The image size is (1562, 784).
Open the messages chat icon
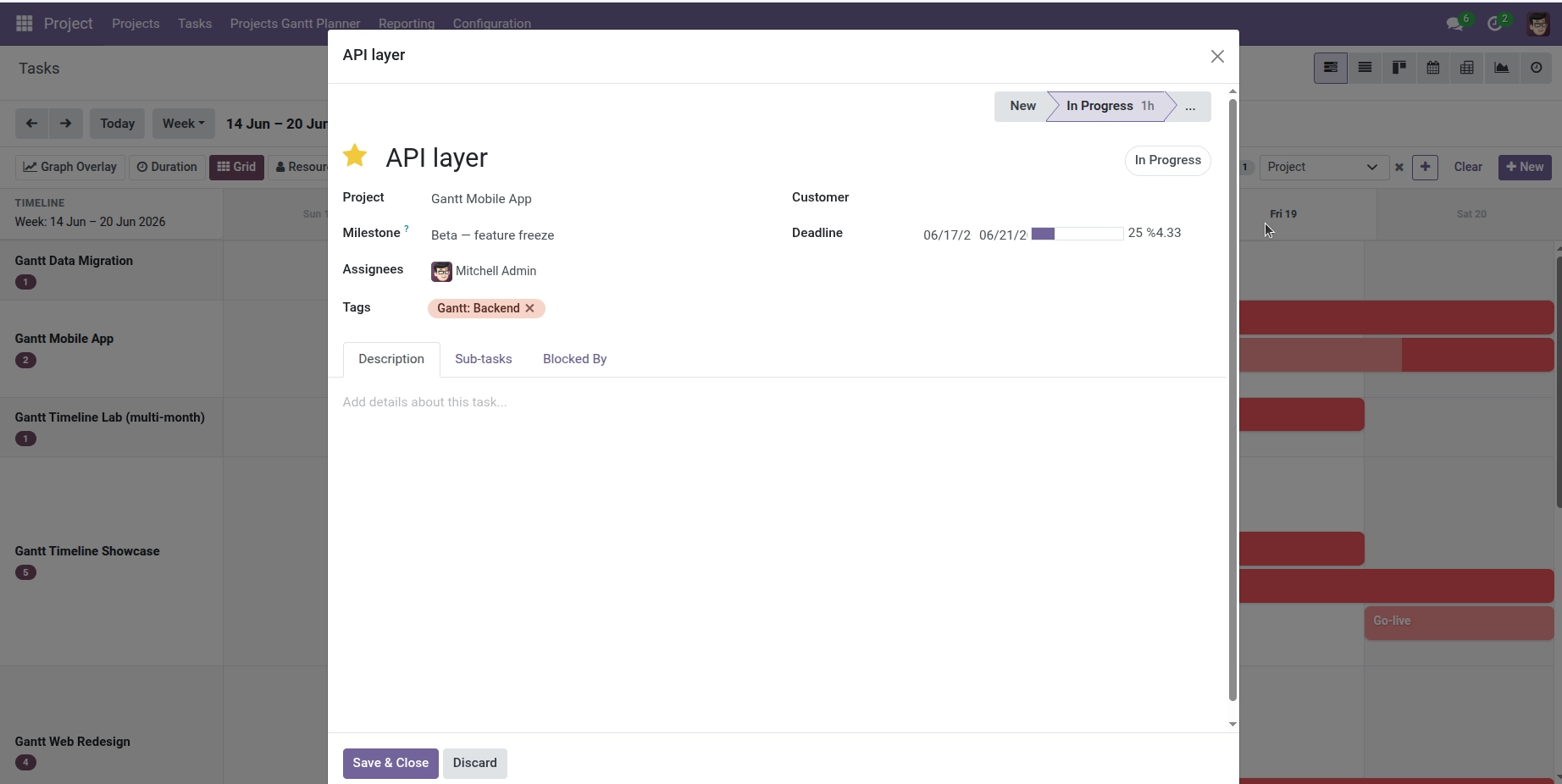tap(1455, 24)
